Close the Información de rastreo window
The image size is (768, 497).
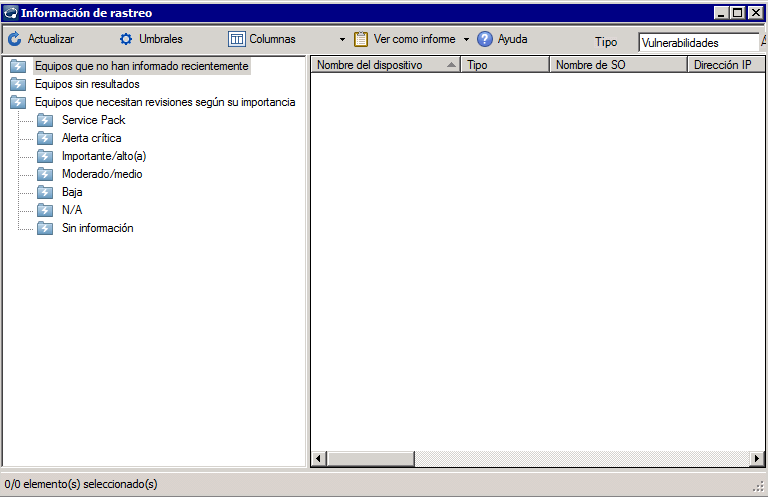756,13
